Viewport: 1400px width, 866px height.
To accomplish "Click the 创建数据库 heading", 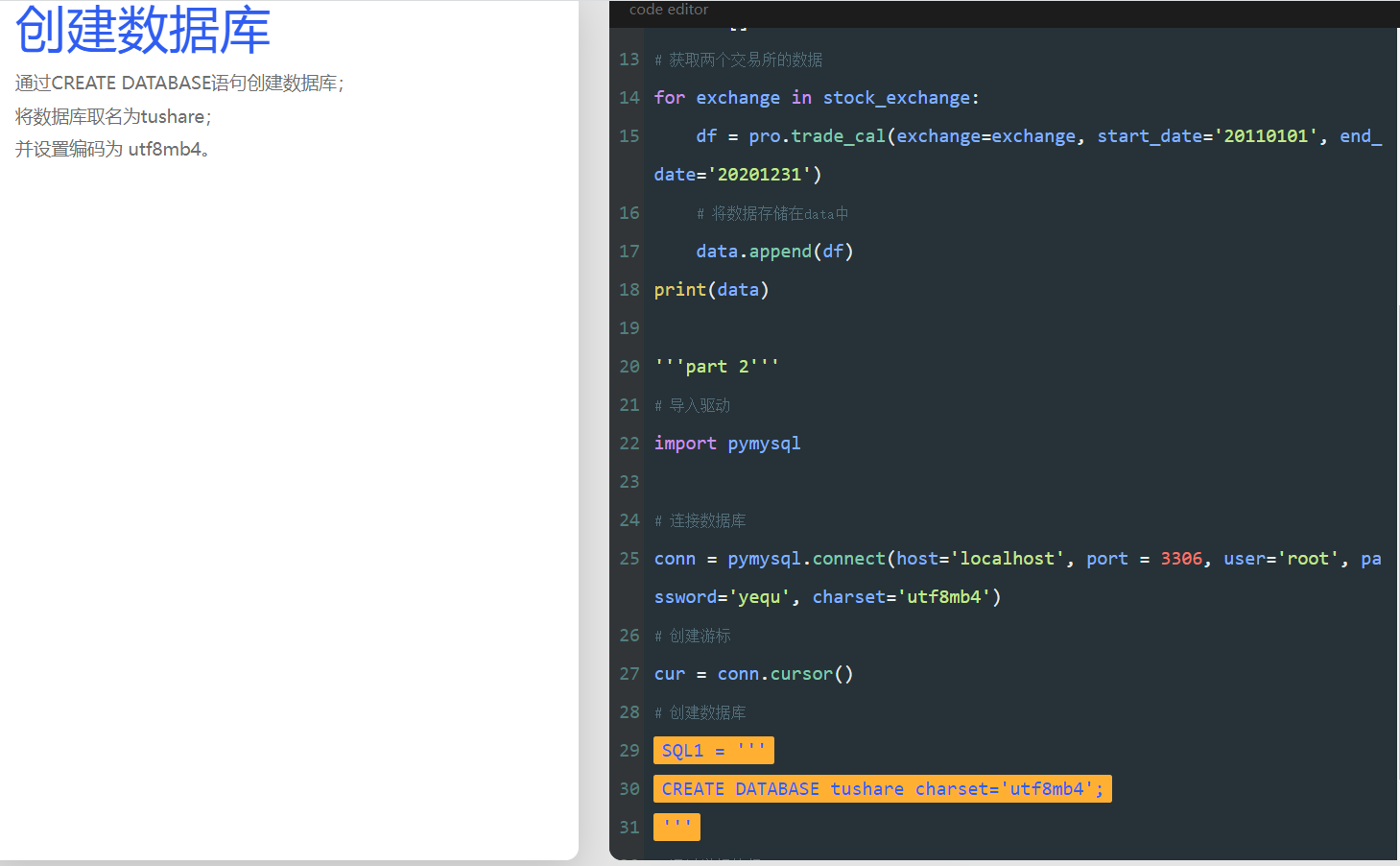I will point(143,29).
